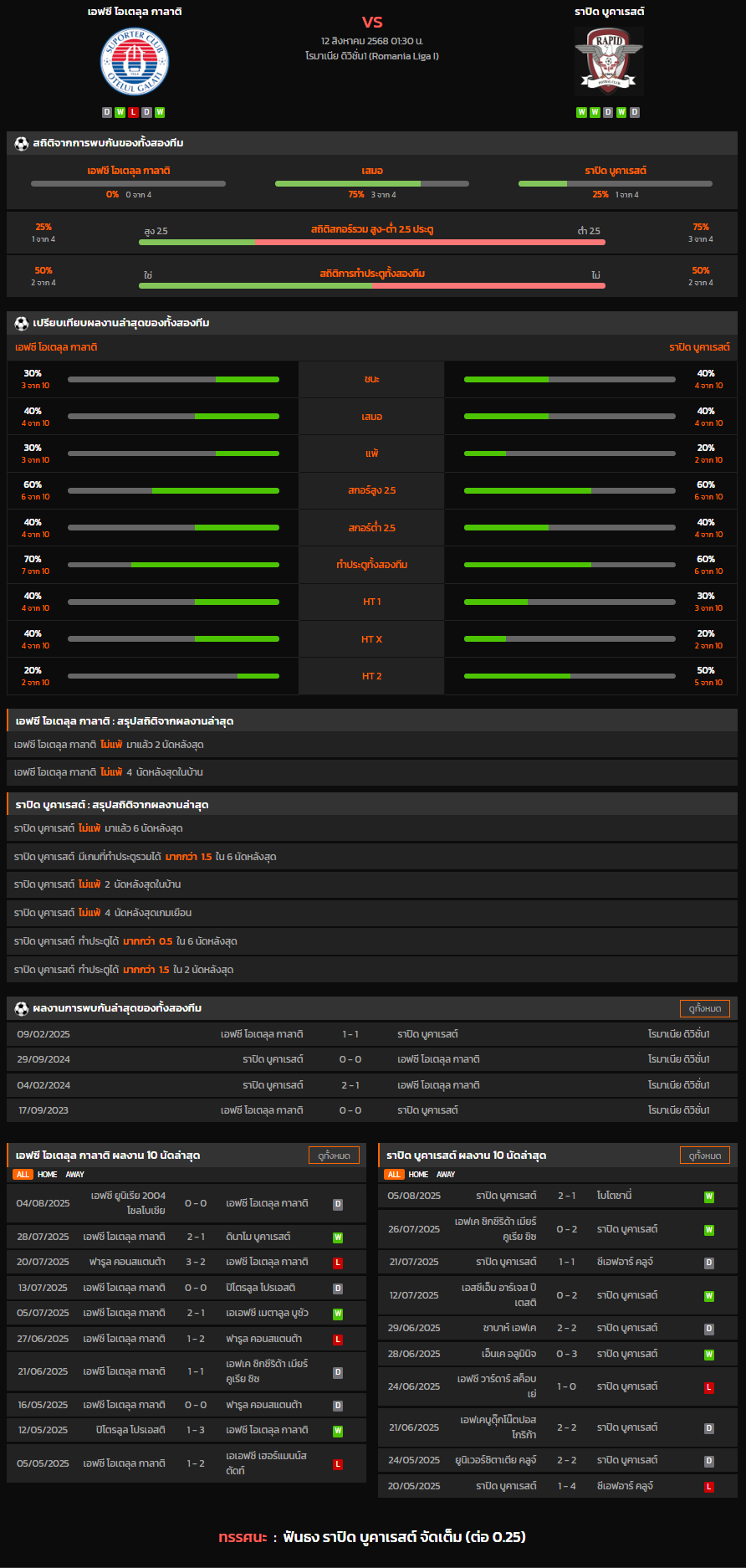Click both teams scoring yes/no stat bar
This screenshot has height=1568, width=746.
click(372, 285)
